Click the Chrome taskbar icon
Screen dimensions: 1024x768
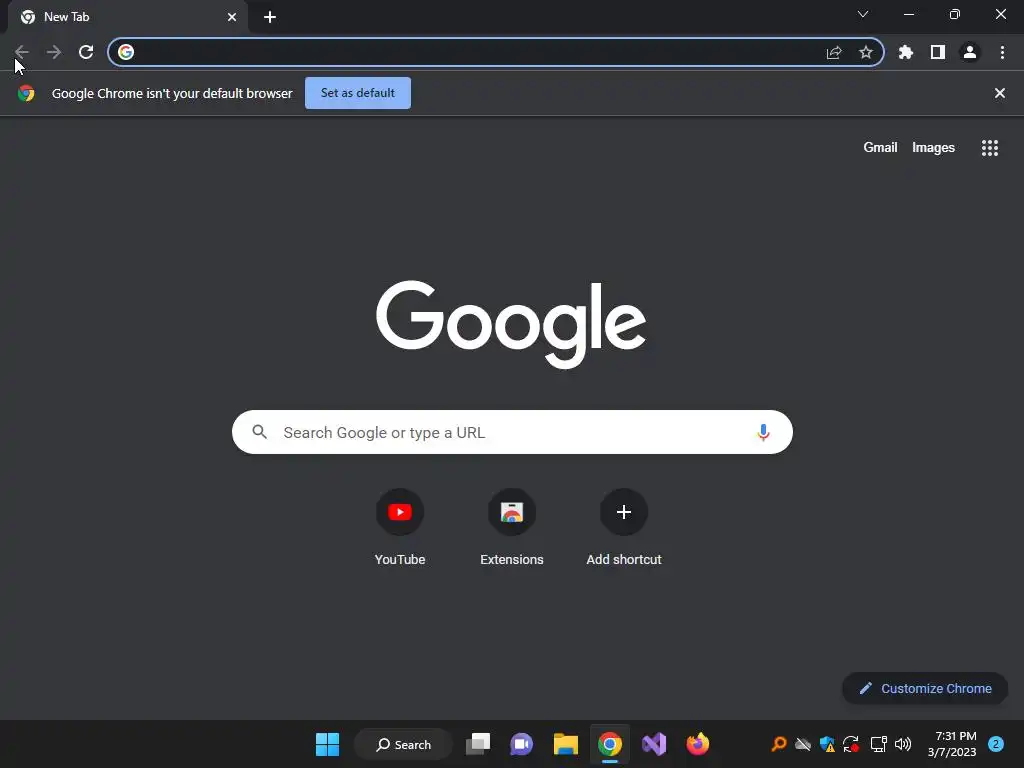tap(609, 744)
